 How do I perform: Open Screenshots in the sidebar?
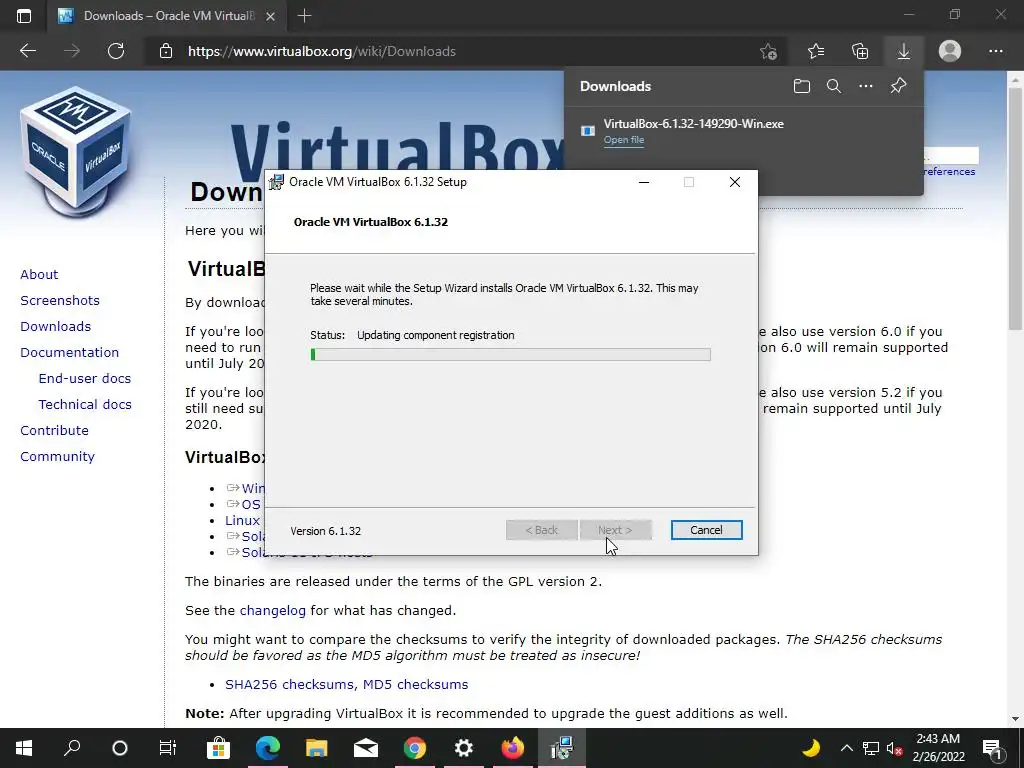pyautogui.click(x=60, y=300)
